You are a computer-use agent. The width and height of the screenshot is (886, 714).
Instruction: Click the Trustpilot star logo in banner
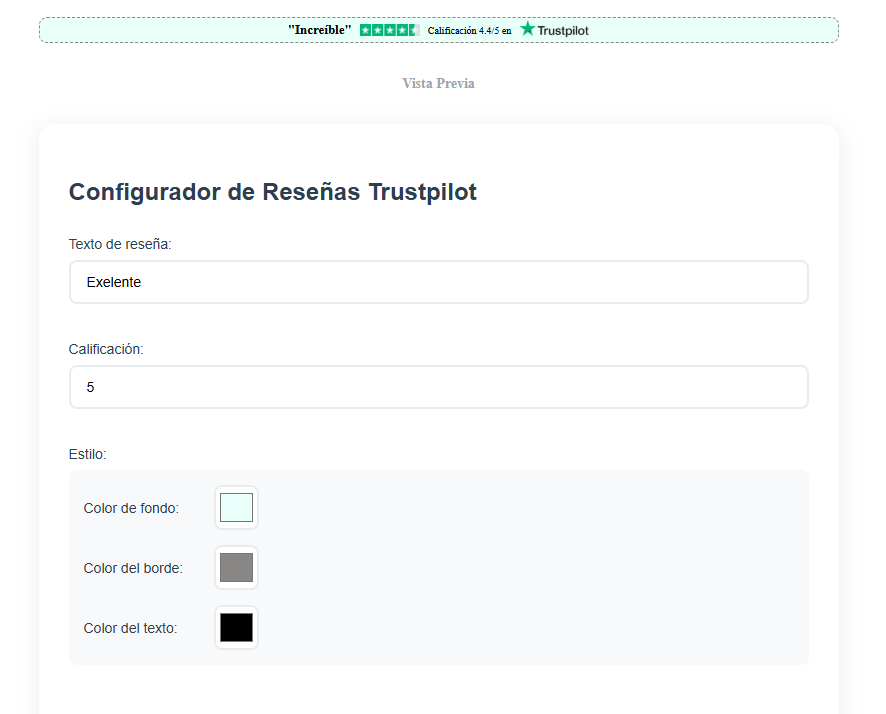[x=527, y=30]
